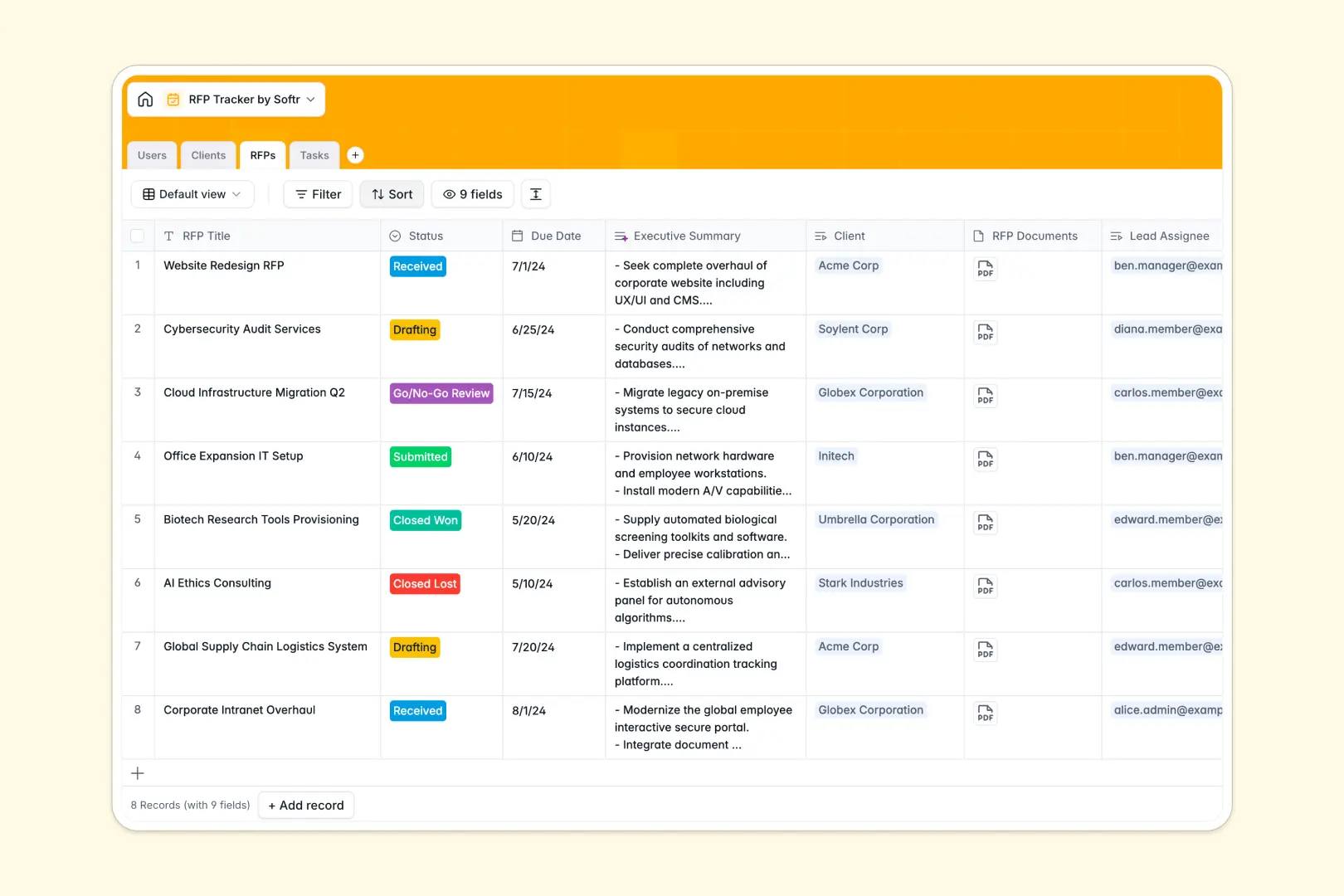Click the status circle icon in the Status column header
Image resolution: width=1344 pixels, height=896 pixels.
[x=397, y=236]
